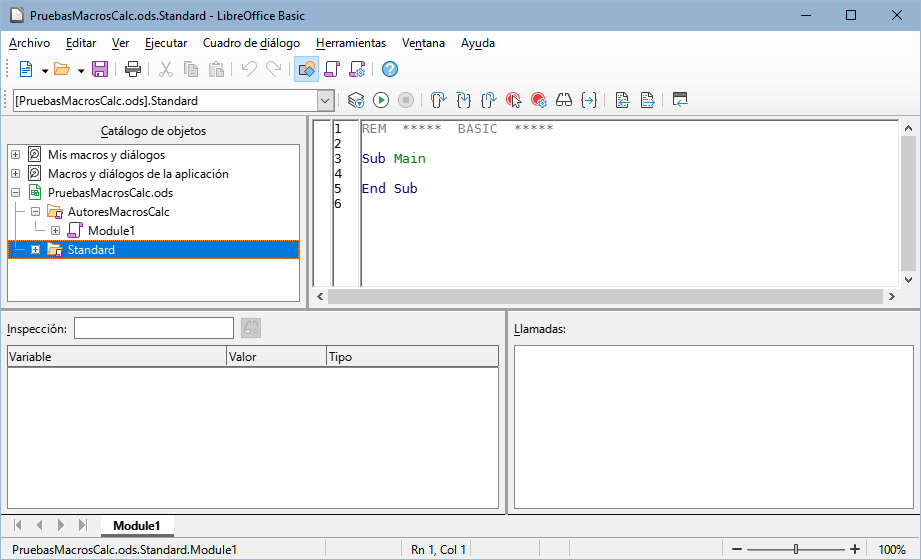Select Module1 in the object catalog tree
Image resolution: width=921 pixels, height=560 pixels.
click(x=112, y=230)
